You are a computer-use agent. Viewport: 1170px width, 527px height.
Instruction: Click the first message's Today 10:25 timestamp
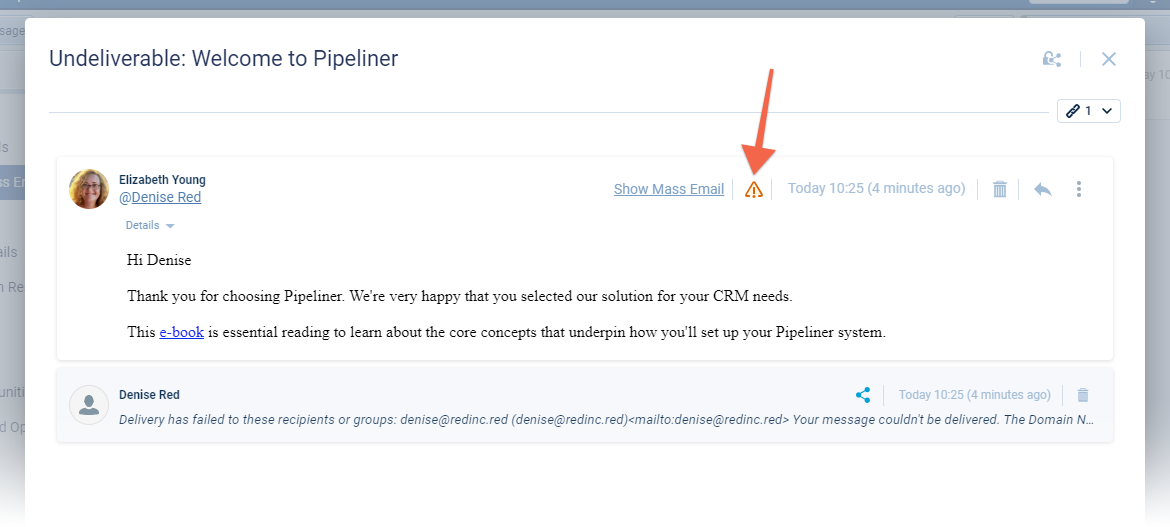pos(876,188)
